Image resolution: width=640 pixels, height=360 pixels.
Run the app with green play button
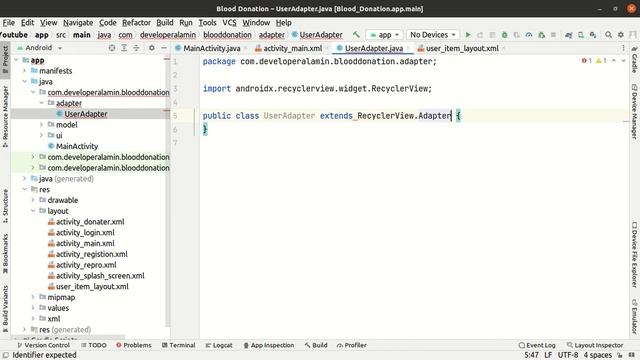[x=468, y=35]
